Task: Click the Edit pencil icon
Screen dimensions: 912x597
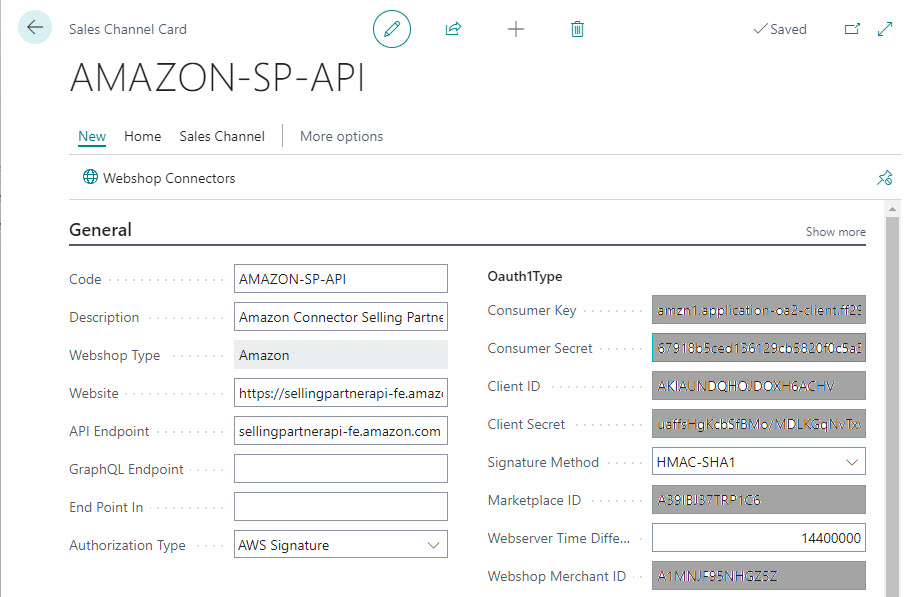Action: click(391, 29)
